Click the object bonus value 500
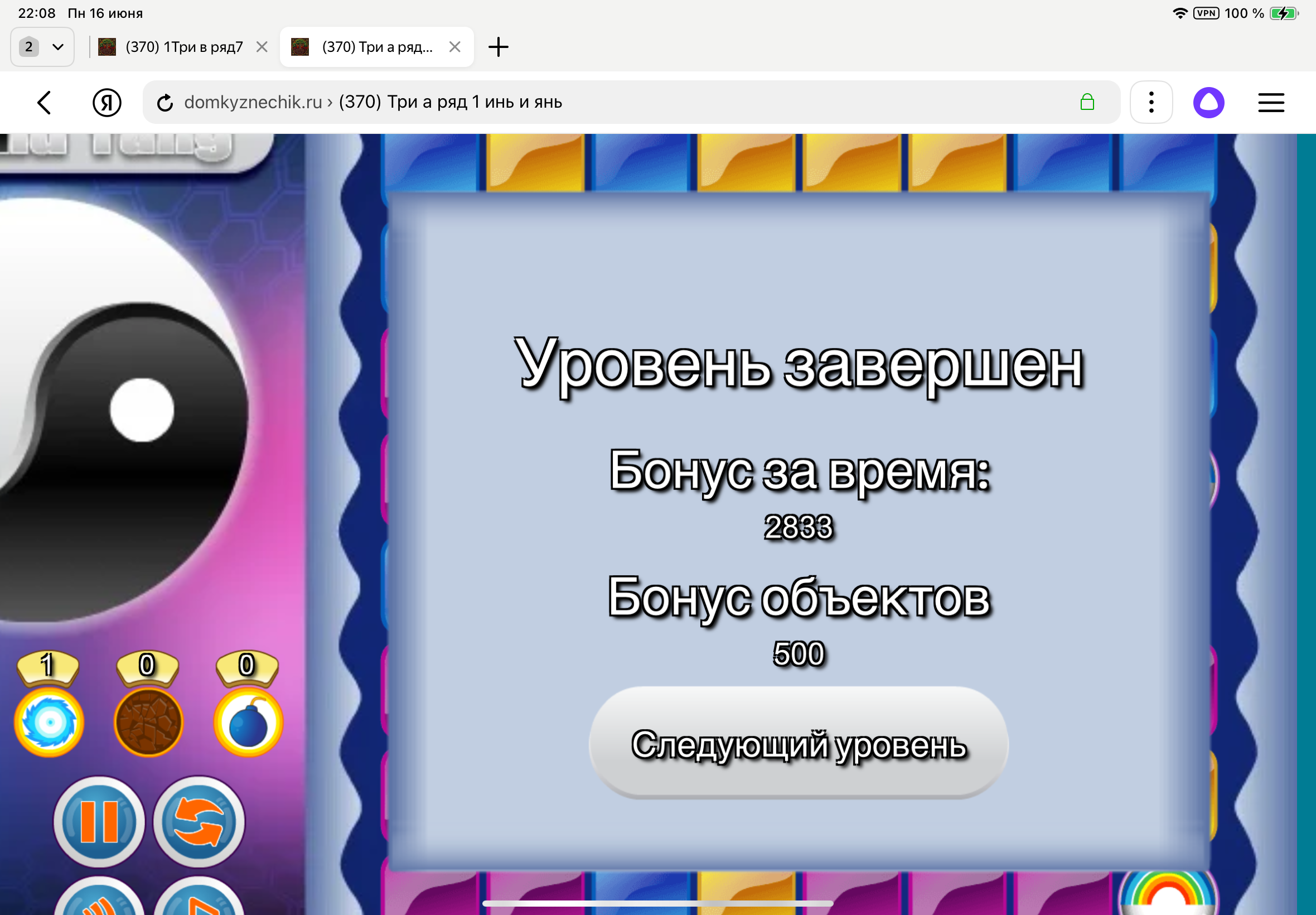The width and height of the screenshot is (1316, 915). tap(798, 654)
